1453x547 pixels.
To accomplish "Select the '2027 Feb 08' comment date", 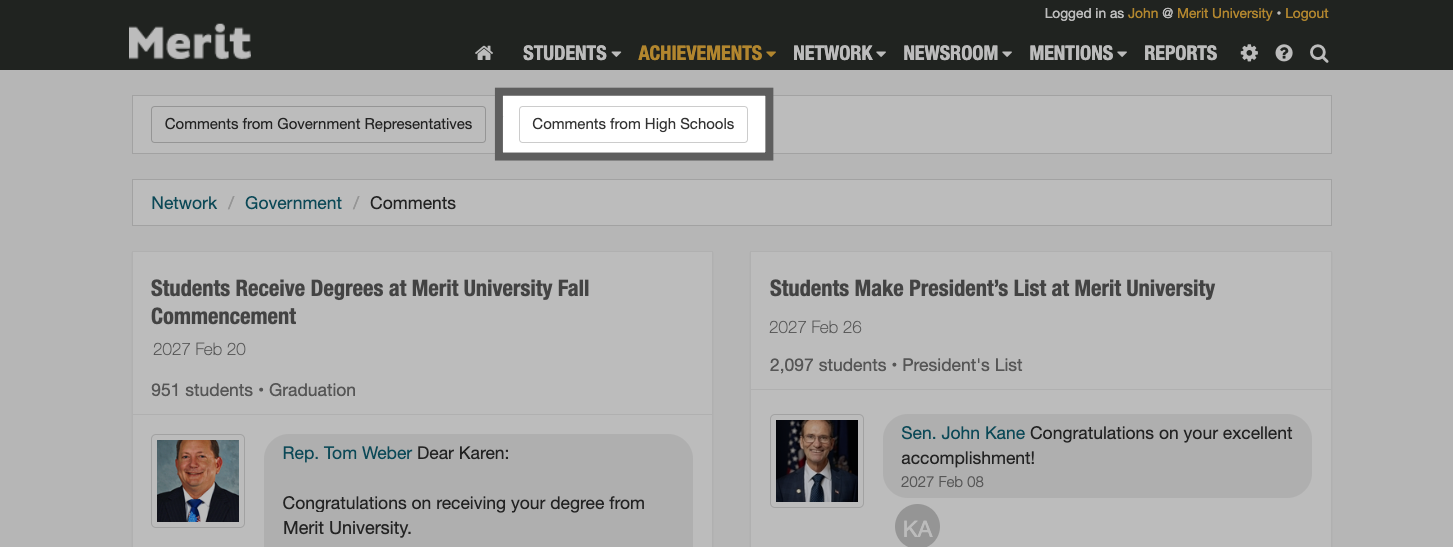I will point(942,481).
